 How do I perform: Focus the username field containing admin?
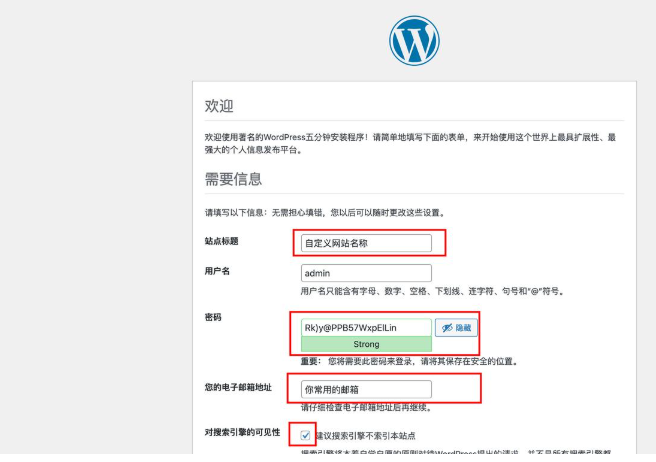366,273
